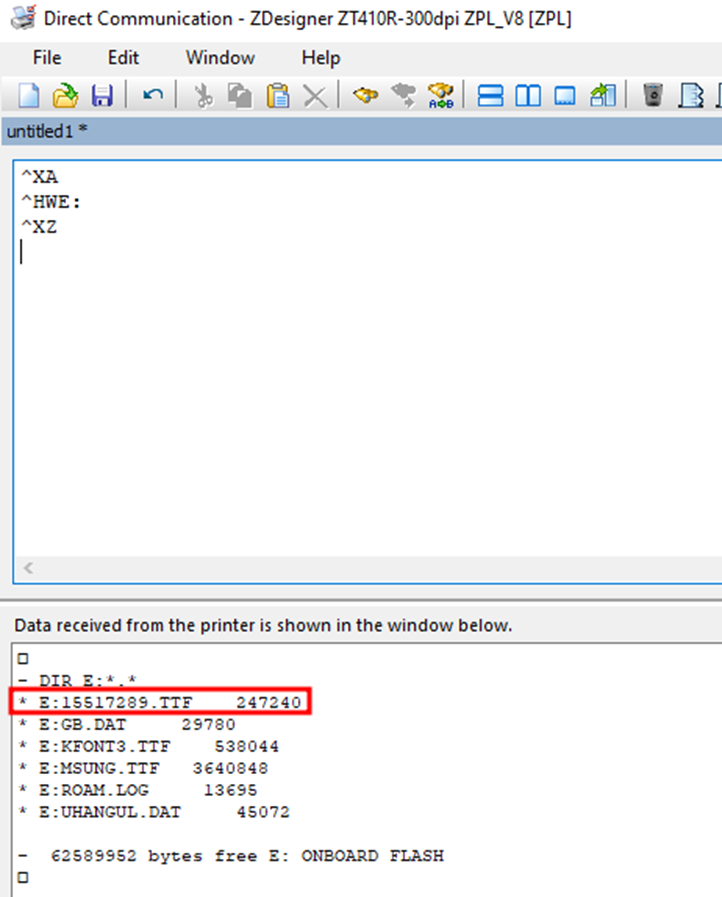Click the New document icon
722x897 pixels.
point(30,95)
